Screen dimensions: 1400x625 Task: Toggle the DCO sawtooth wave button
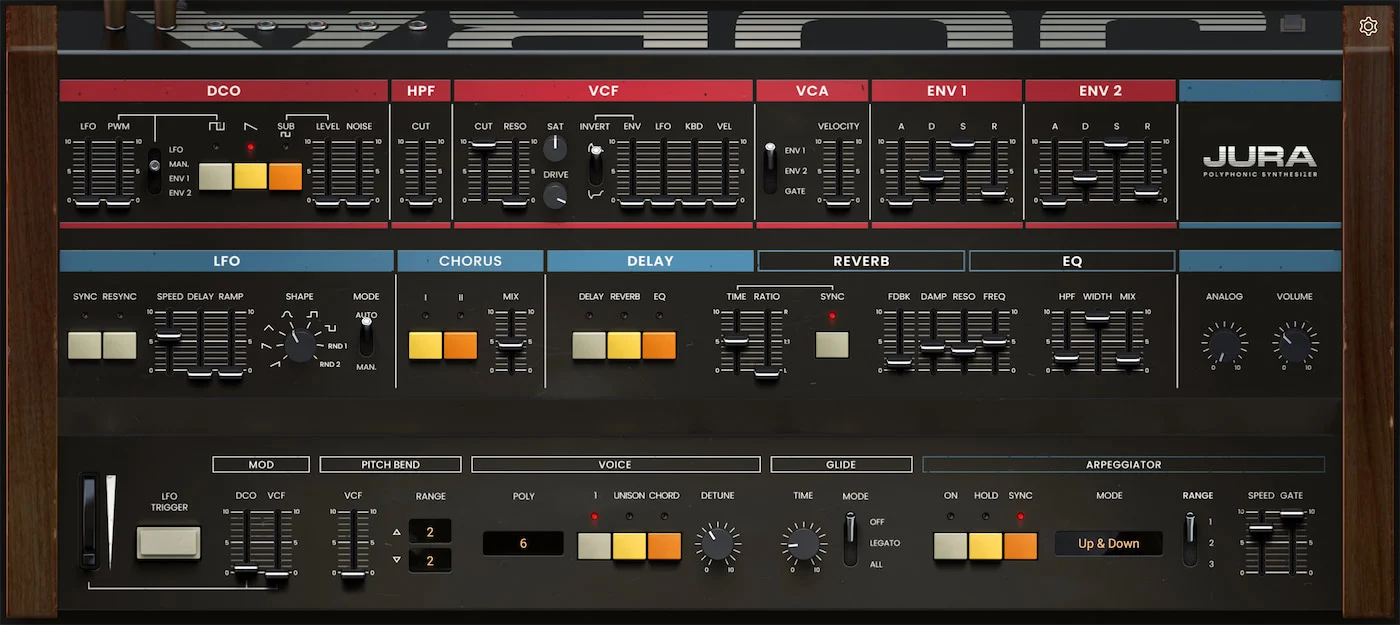click(250, 176)
